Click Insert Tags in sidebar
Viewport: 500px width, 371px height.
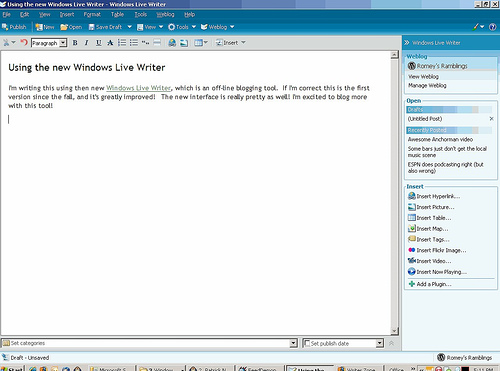point(429,239)
